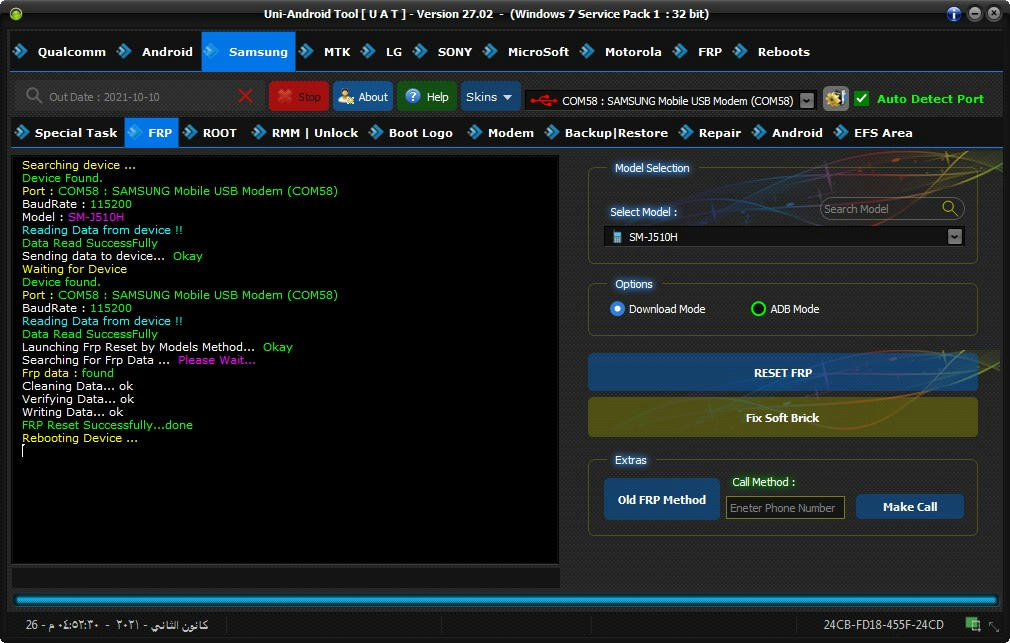Image resolution: width=1010 pixels, height=643 pixels.
Task: Click the magenta 'SM-J510H' model text in log
Action: click(96, 217)
